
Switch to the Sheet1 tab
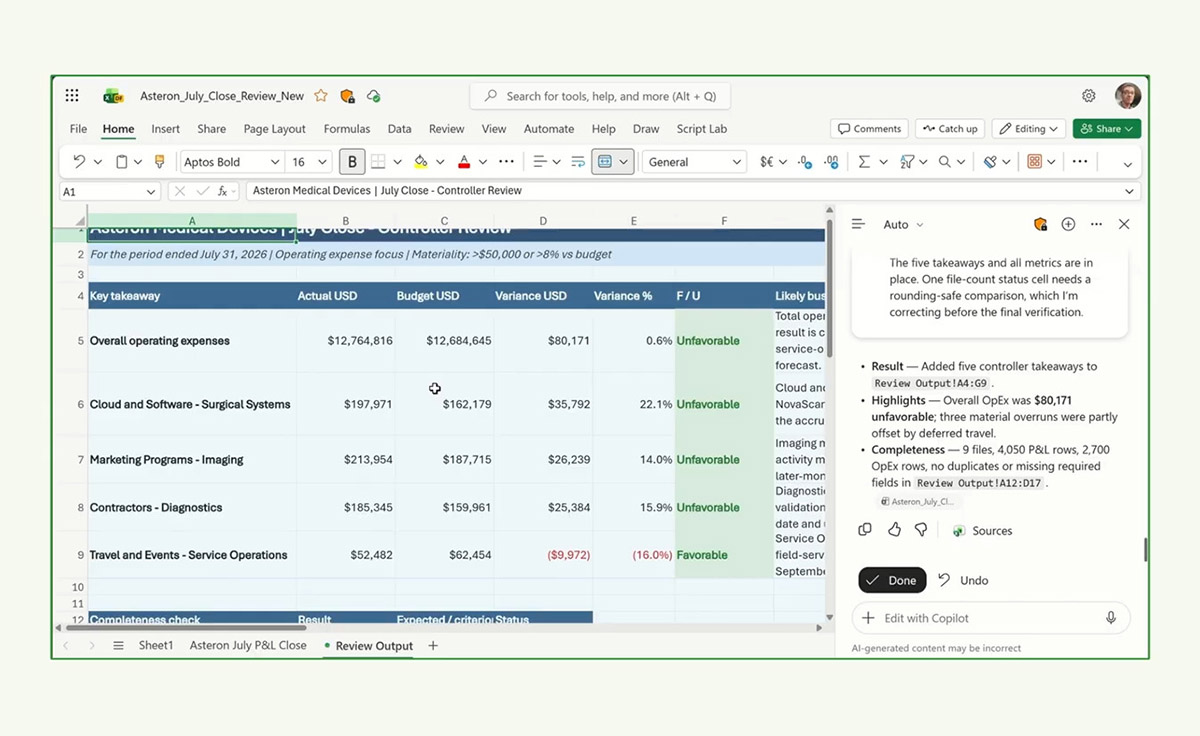[x=156, y=646]
